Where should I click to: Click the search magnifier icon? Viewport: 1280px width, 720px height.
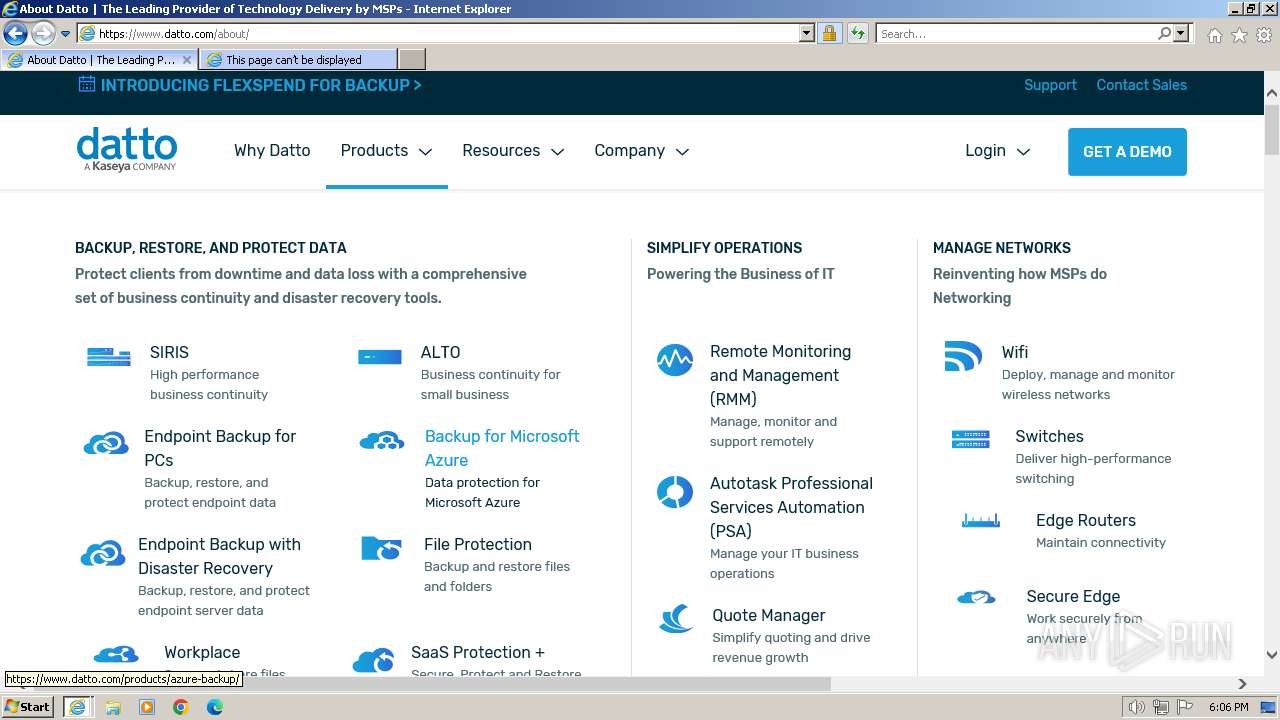pos(1164,33)
